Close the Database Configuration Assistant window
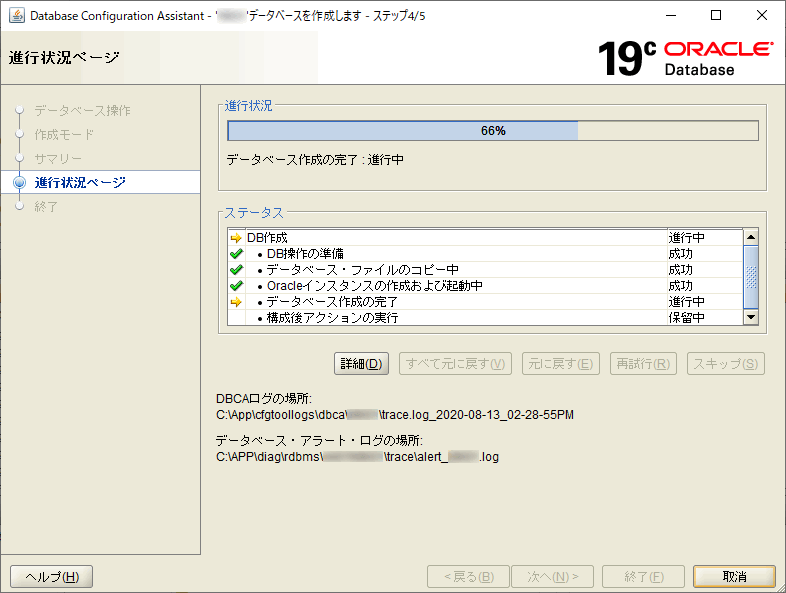This screenshot has height=593, width=786. click(761, 16)
